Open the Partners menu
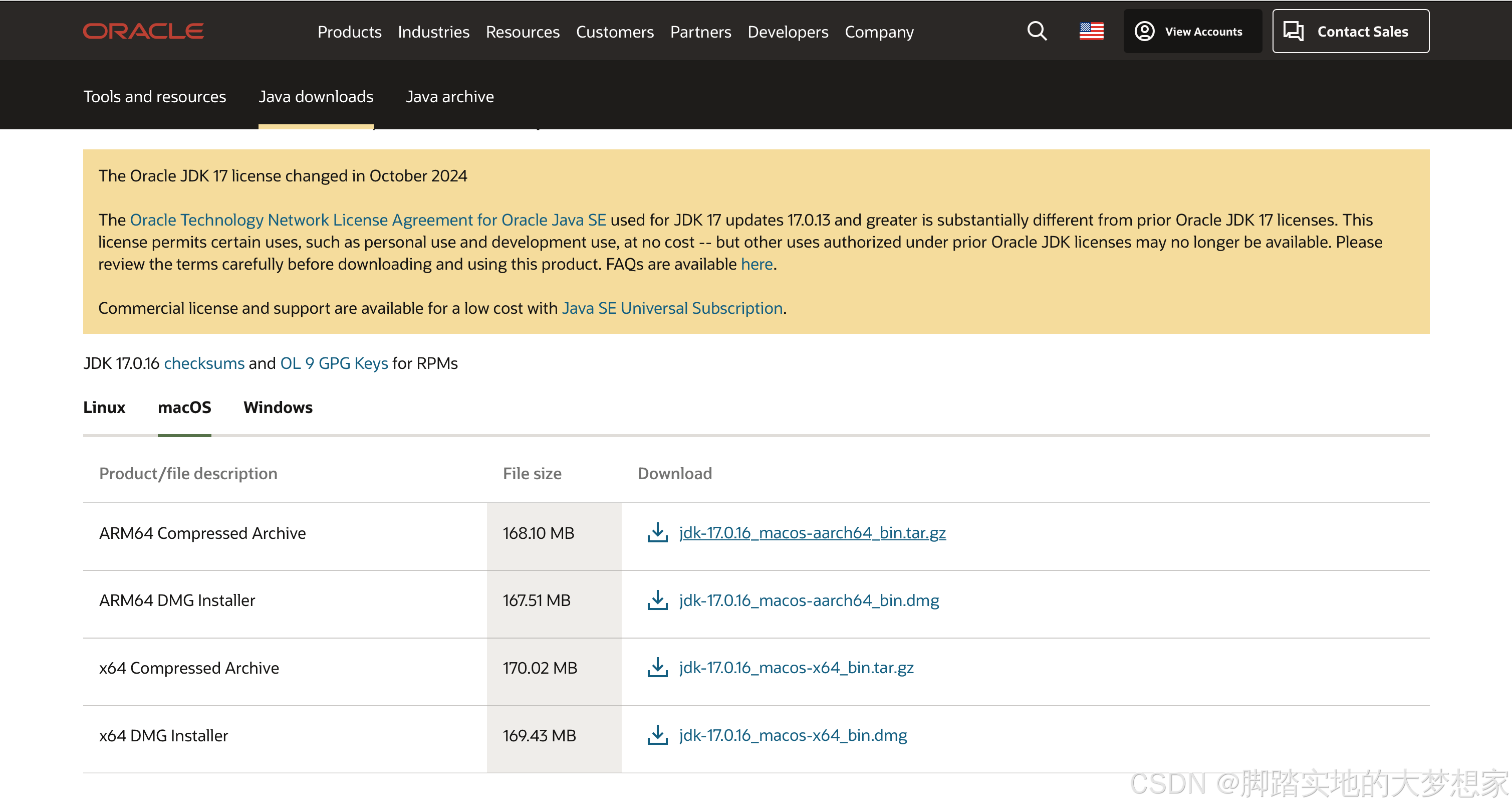 click(x=700, y=32)
